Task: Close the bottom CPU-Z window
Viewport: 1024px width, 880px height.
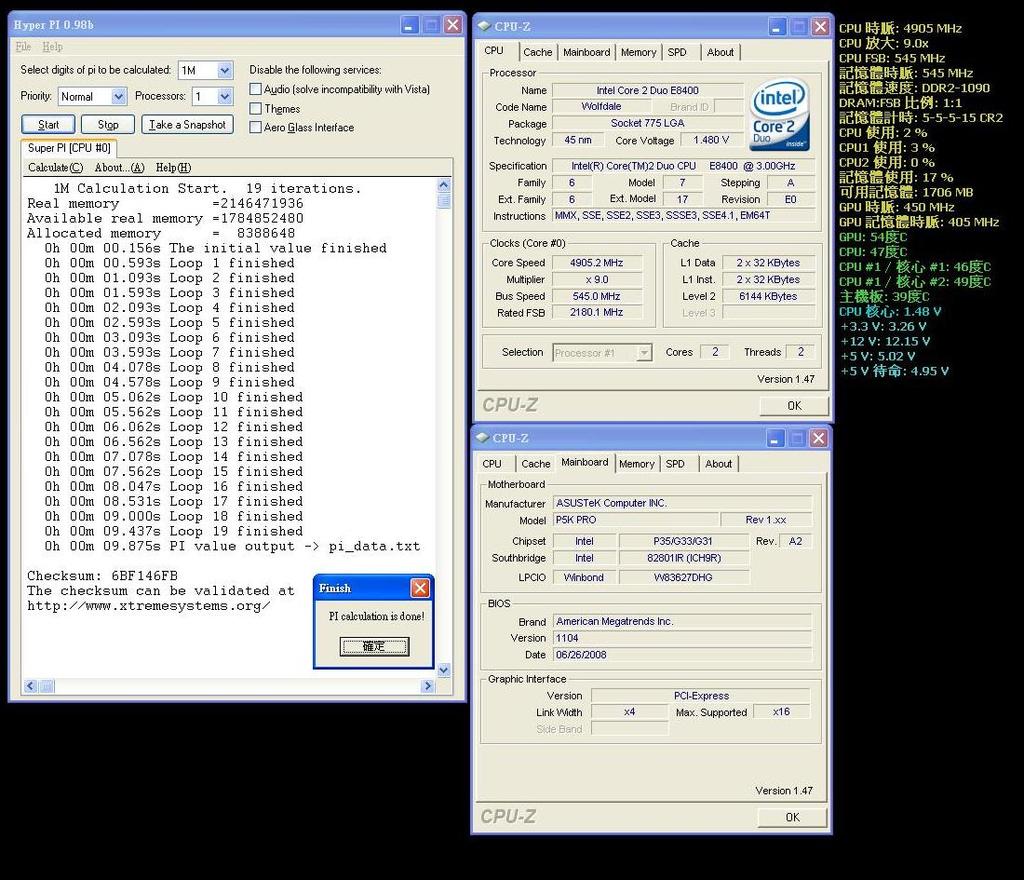Action: pos(818,438)
